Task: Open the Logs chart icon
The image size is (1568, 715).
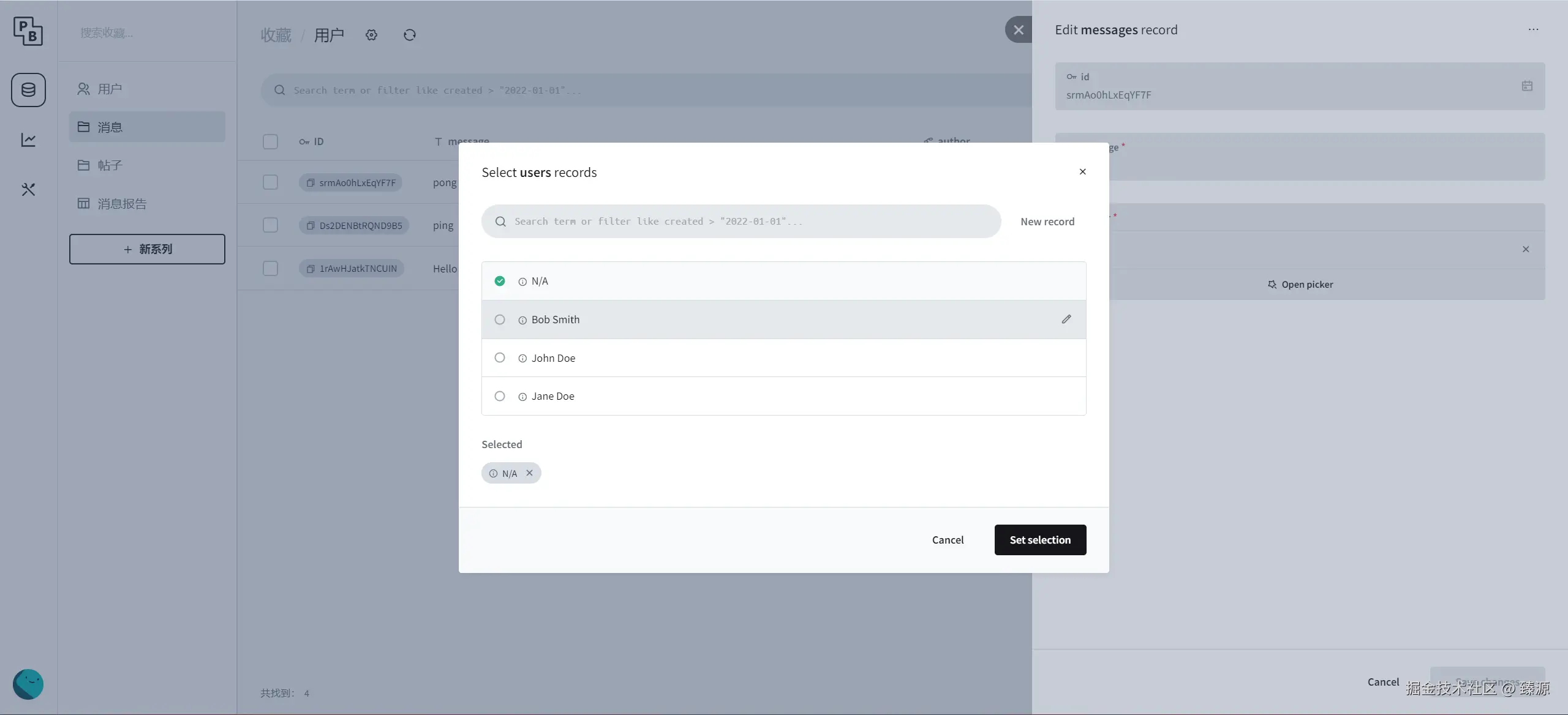Action: 28,140
